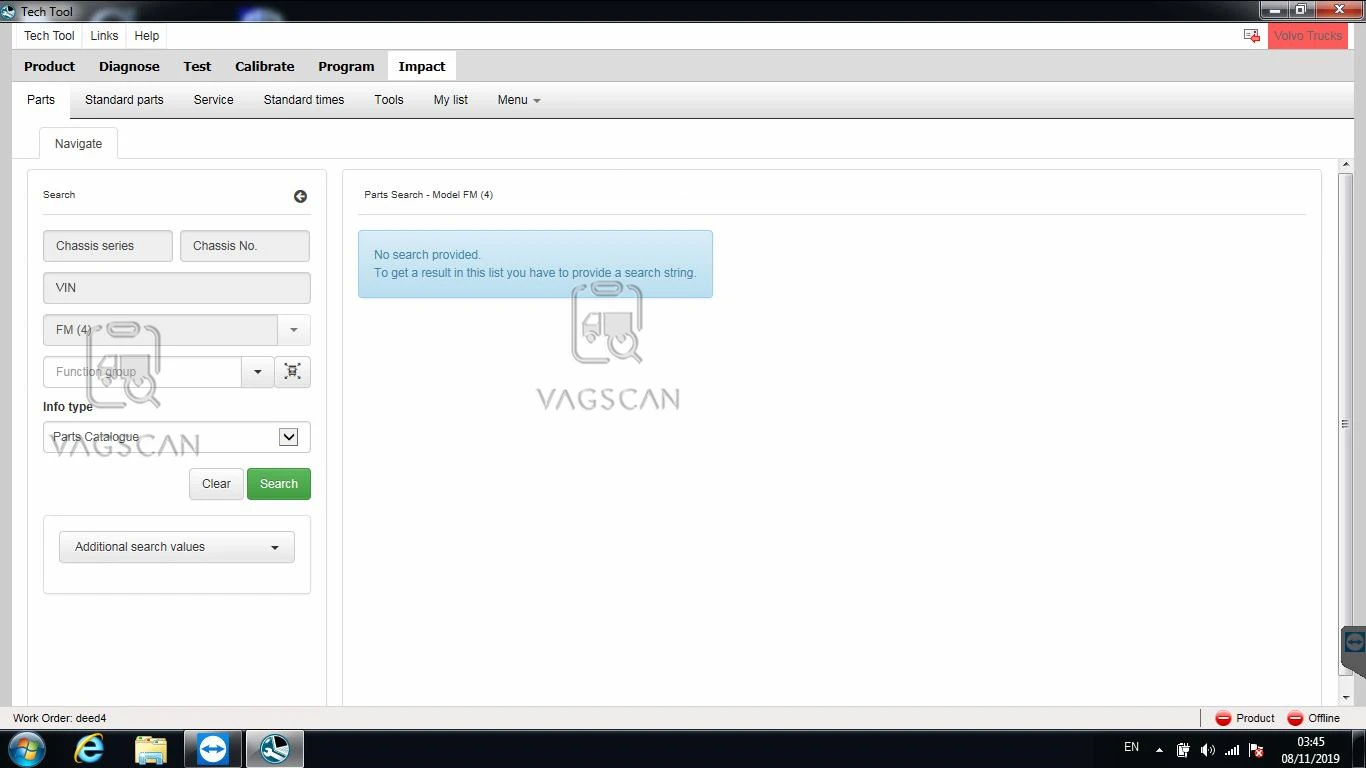
Task: Select the Impact tab
Action: pyautogui.click(x=422, y=67)
